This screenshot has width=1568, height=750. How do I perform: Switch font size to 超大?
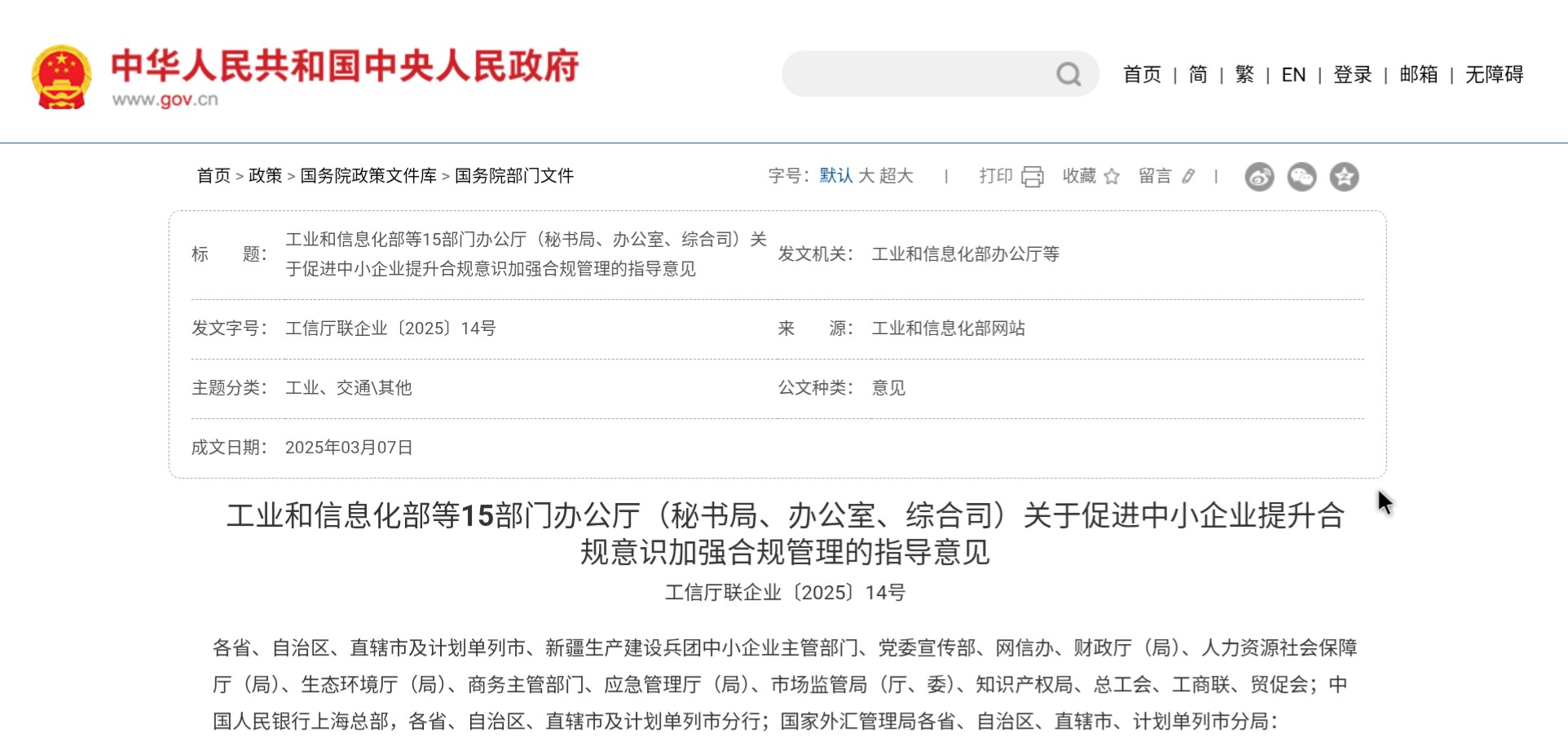coord(896,176)
